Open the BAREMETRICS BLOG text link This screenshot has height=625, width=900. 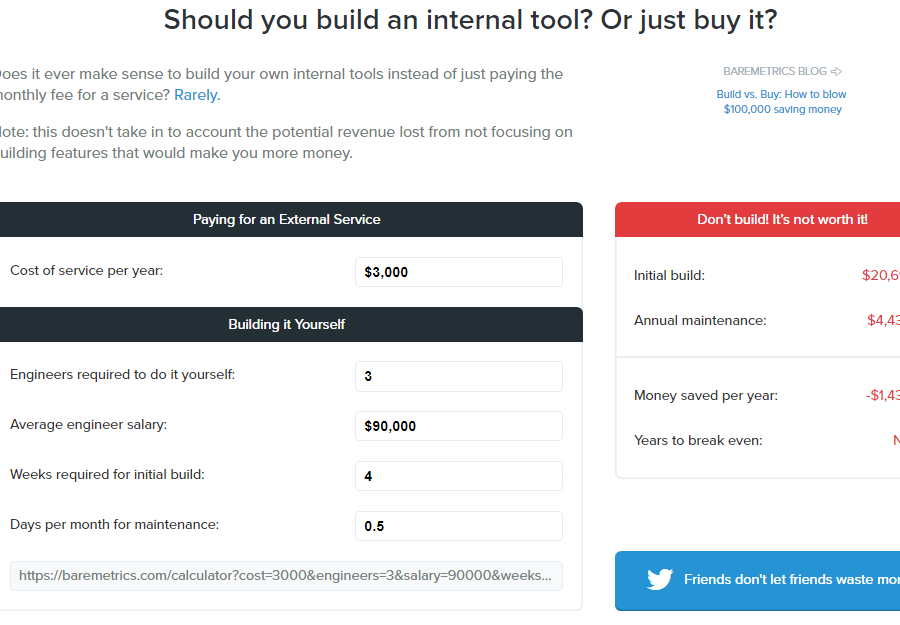[775, 72]
